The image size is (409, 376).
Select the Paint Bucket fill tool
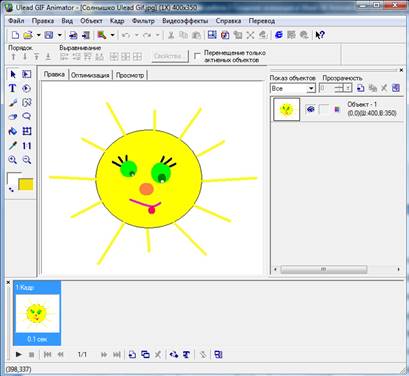point(13,131)
